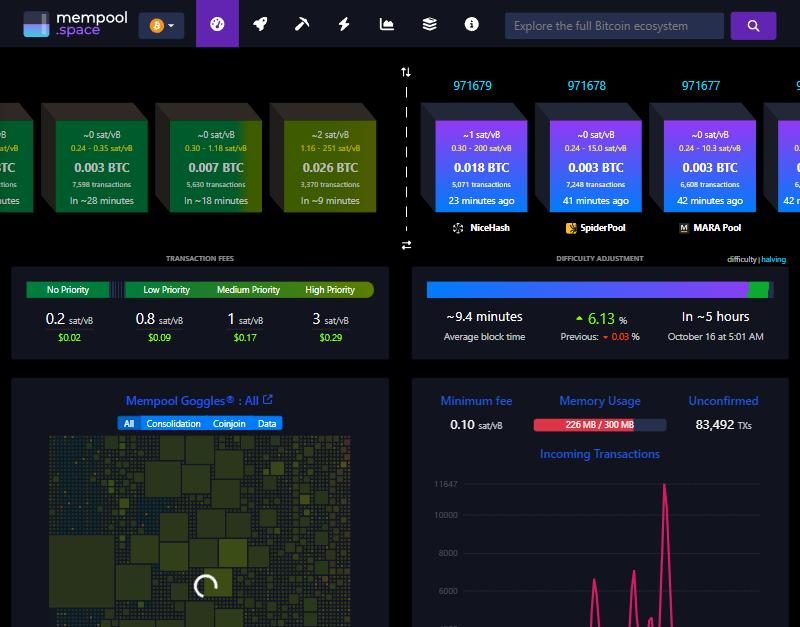Click the ~9.4 minutes average block time

click(x=484, y=317)
